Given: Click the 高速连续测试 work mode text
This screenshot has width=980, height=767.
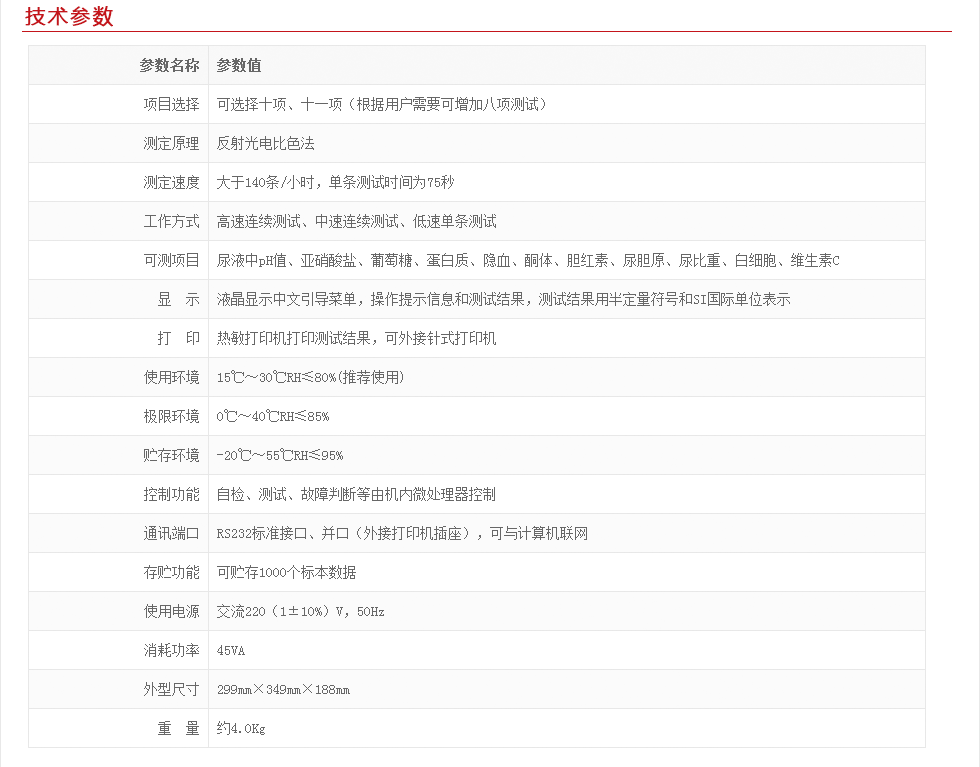Looking at the screenshot, I should coord(259,222).
